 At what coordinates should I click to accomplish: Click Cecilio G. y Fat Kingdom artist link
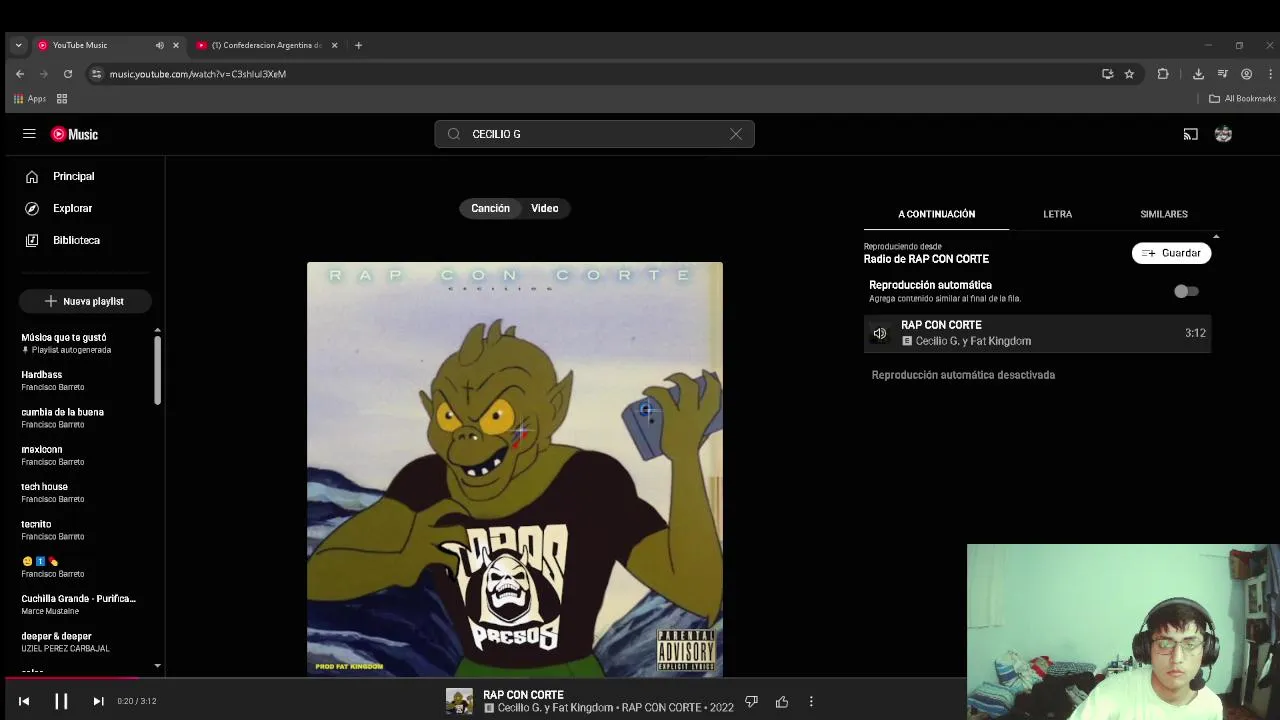click(x=555, y=707)
